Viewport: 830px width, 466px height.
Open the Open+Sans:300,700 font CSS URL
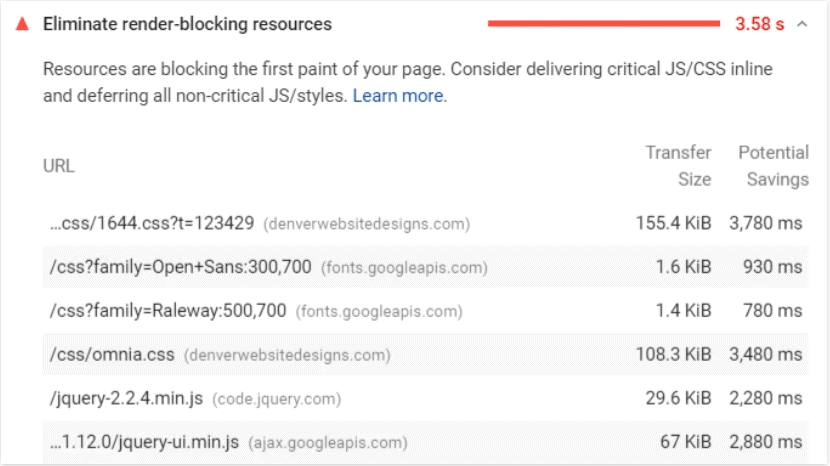coord(181,267)
